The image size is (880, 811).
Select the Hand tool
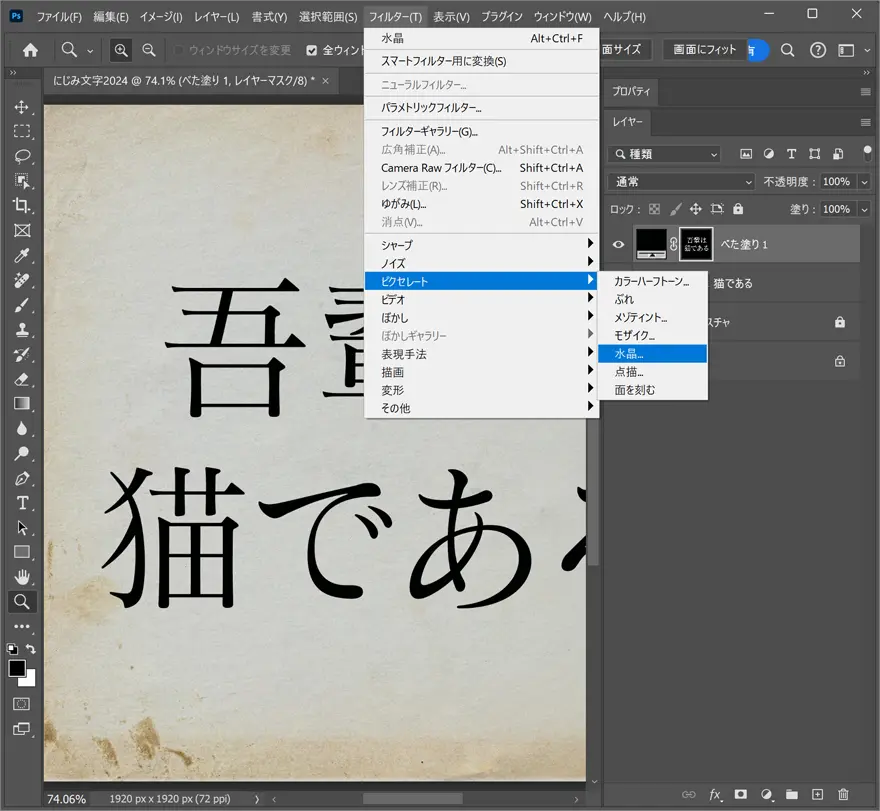pos(22,576)
